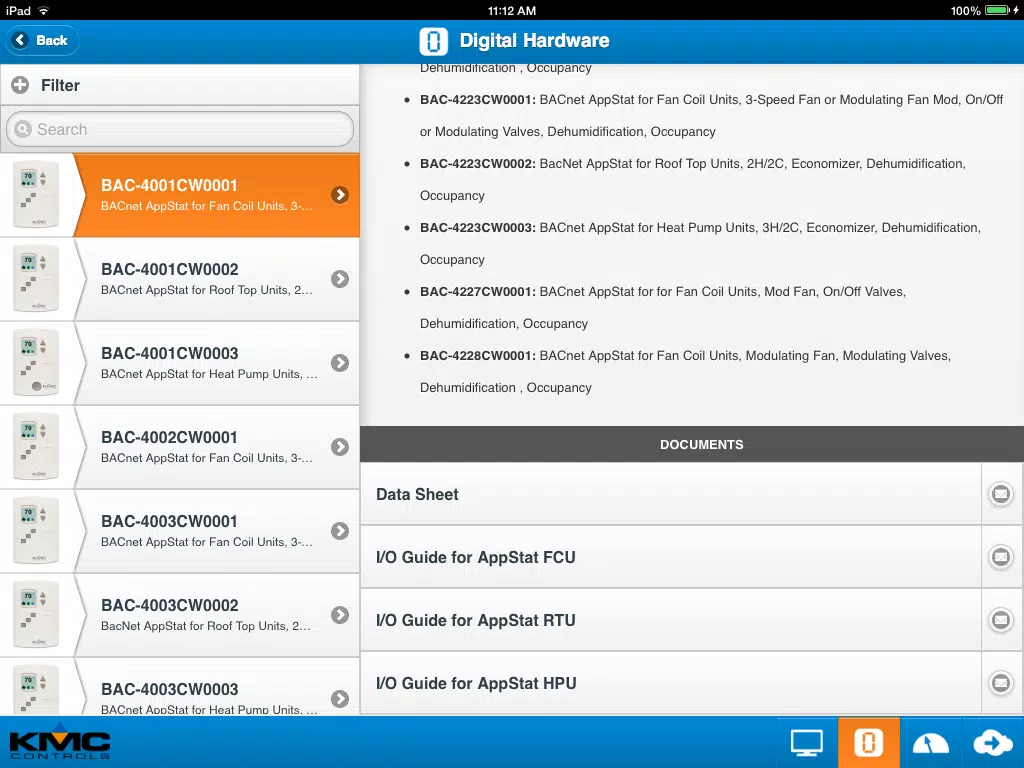Select the BAC-4003CW0001 thermostat thumbnail
Viewport: 1024px width, 768px height.
pyautogui.click(x=36, y=531)
